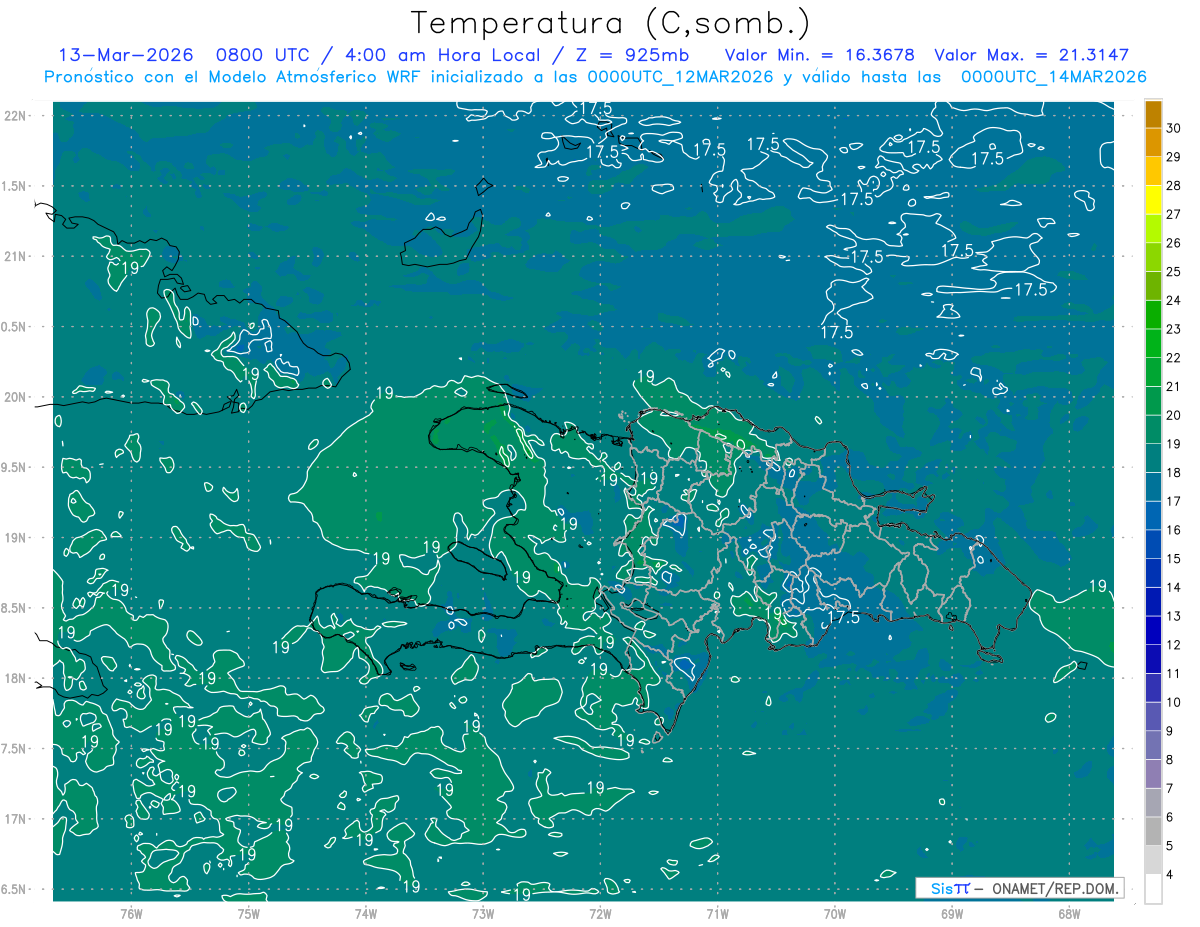Click legend value '30'
This screenshot has width=1200, height=927.
pos(1173,128)
